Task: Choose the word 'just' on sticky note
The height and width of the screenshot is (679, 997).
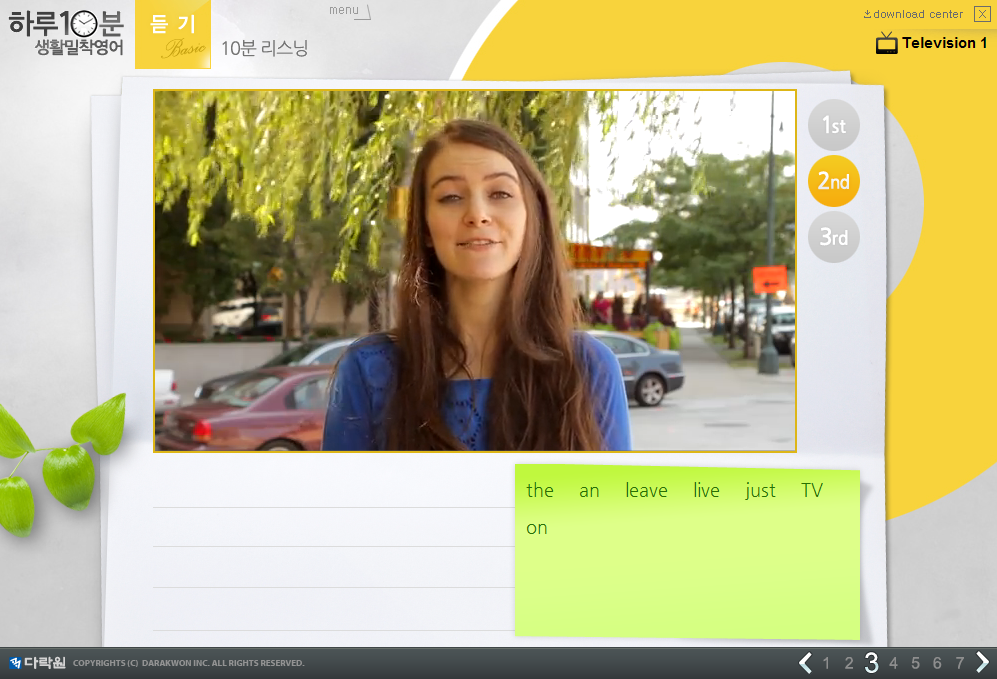Action: tap(760, 490)
